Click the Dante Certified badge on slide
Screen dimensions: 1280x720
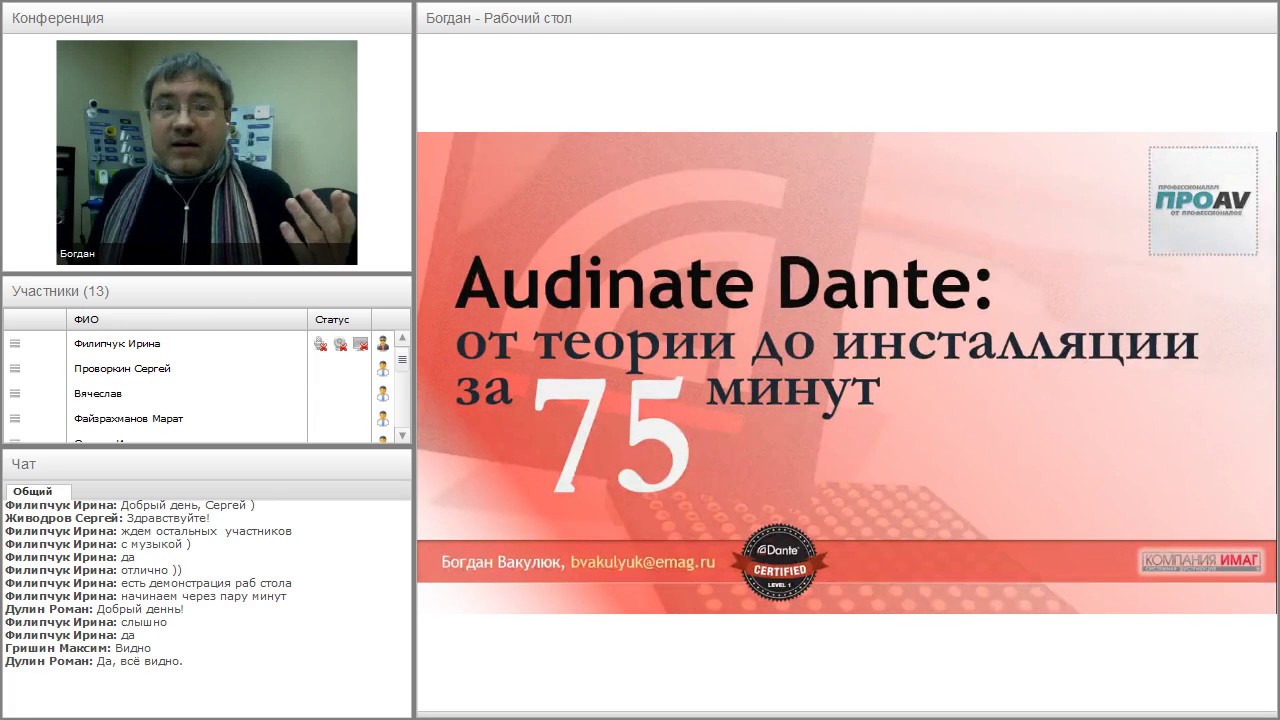pyautogui.click(x=779, y=564)
